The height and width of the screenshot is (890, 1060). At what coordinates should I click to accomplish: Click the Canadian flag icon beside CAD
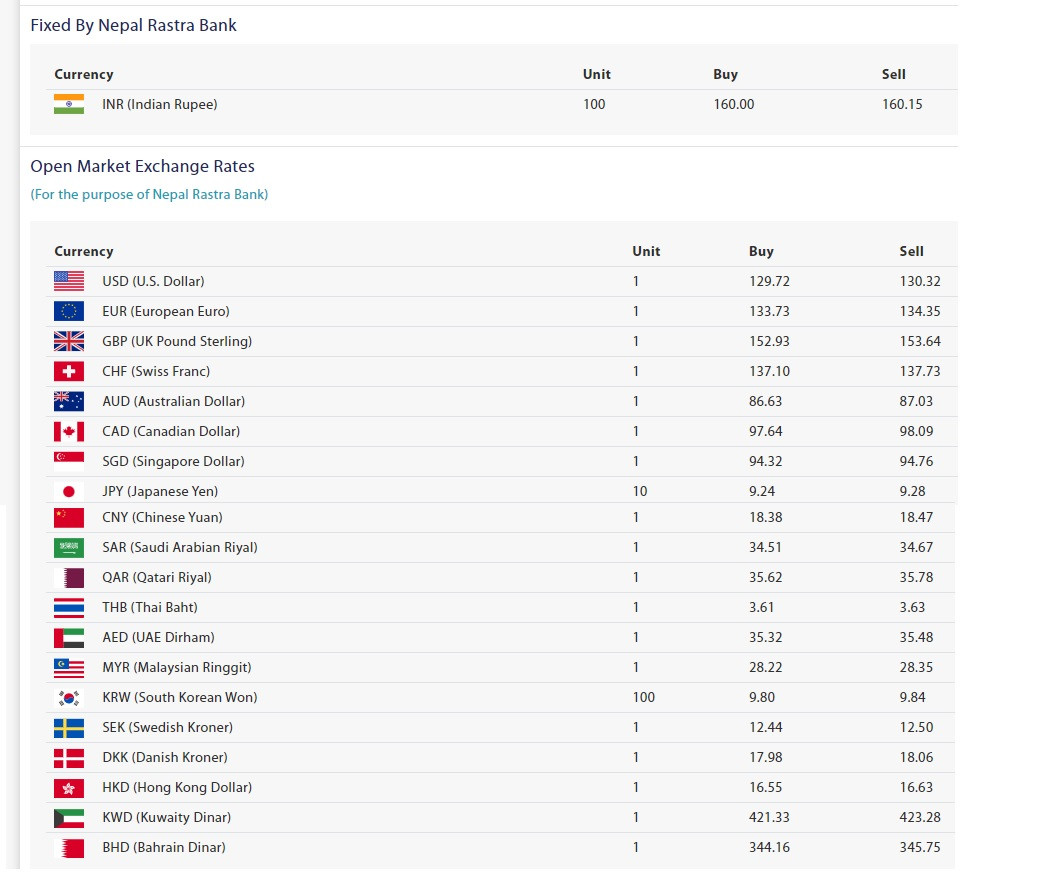(x=69, y=431)
